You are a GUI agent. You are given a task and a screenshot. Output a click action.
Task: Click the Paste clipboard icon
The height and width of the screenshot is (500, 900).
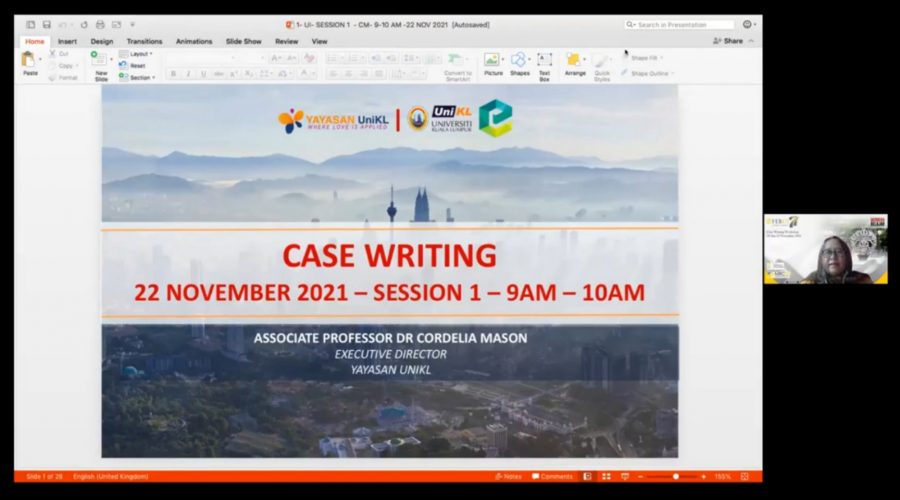tap(30, 62)
